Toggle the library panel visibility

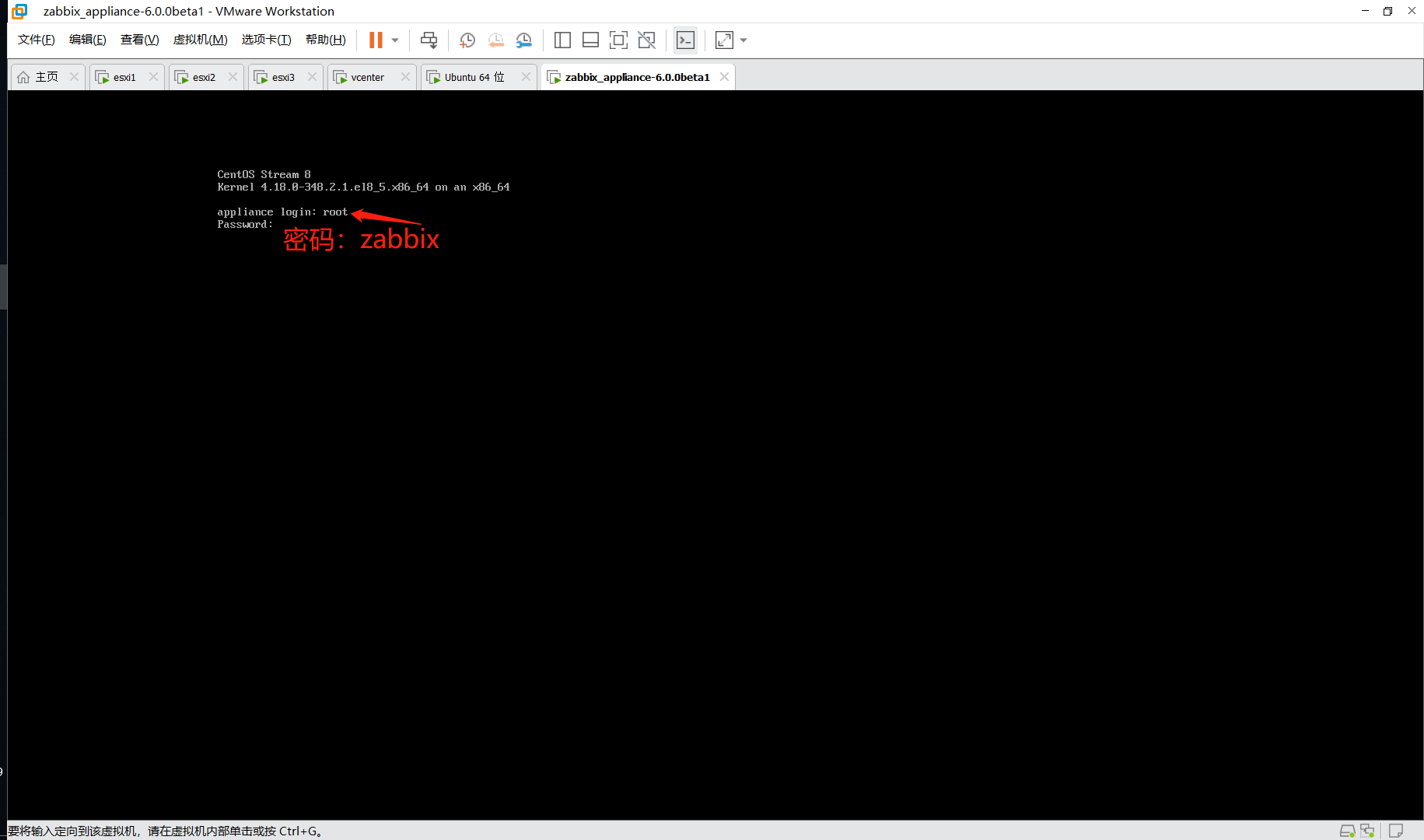(x=562, y=40)
